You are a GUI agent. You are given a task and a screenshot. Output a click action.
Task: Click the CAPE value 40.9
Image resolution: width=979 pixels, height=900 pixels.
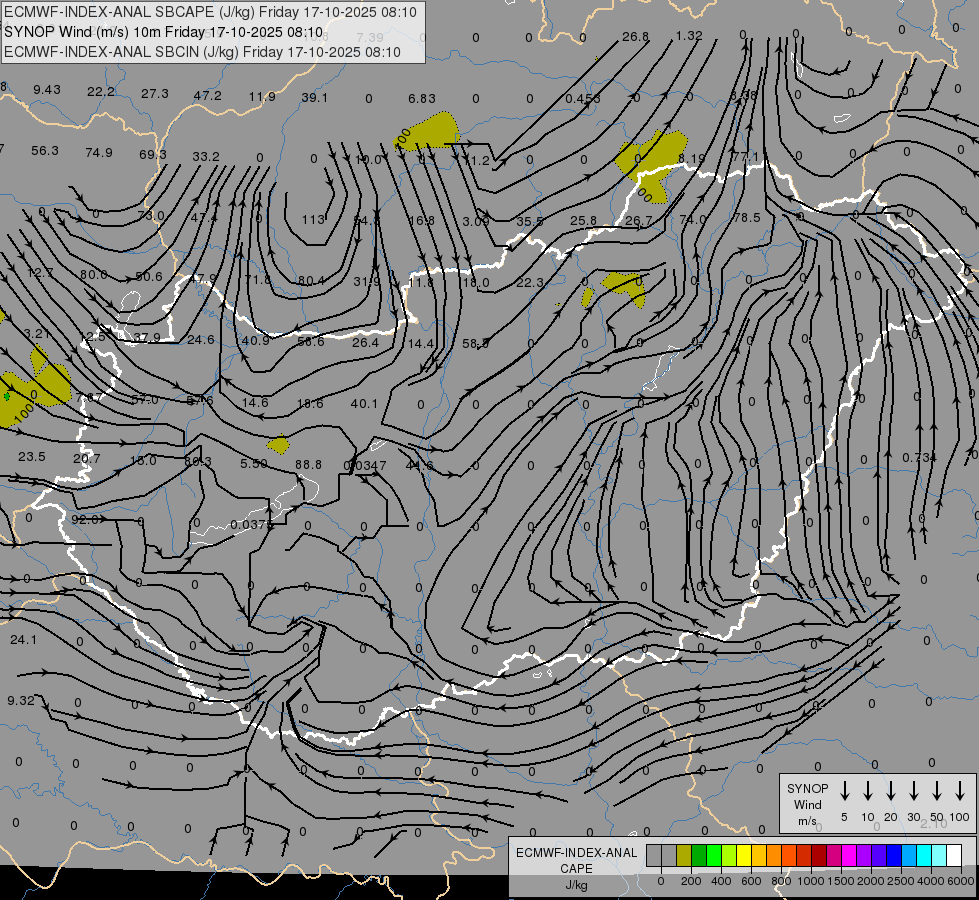click(255, 340)
